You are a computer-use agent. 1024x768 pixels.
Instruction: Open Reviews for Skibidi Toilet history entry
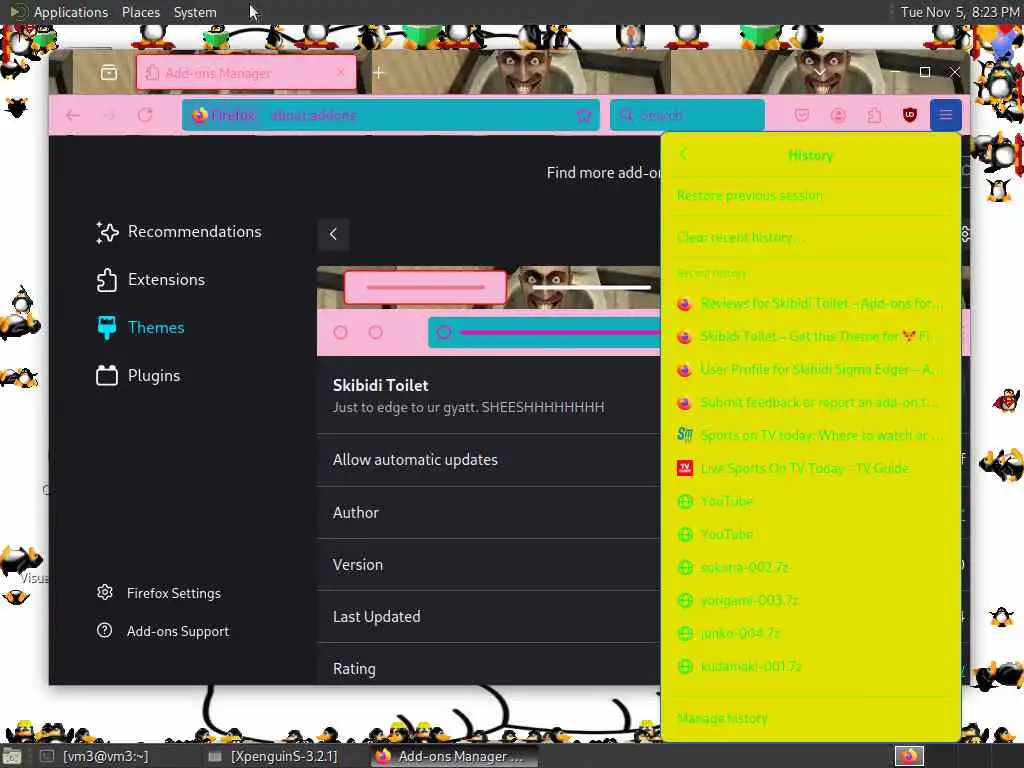point(810,304)
